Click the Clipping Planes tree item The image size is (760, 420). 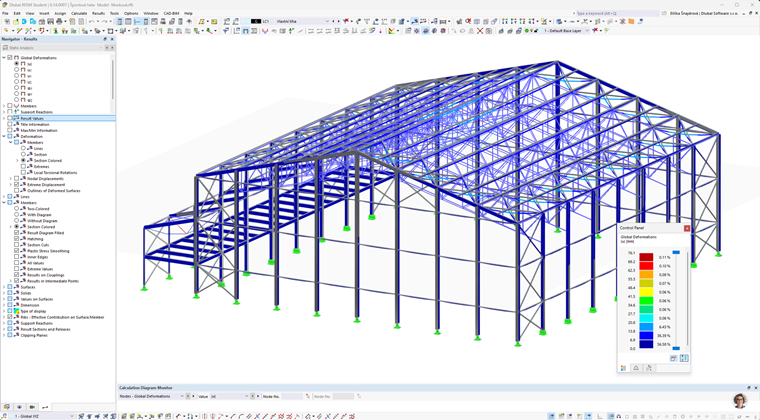34,335
